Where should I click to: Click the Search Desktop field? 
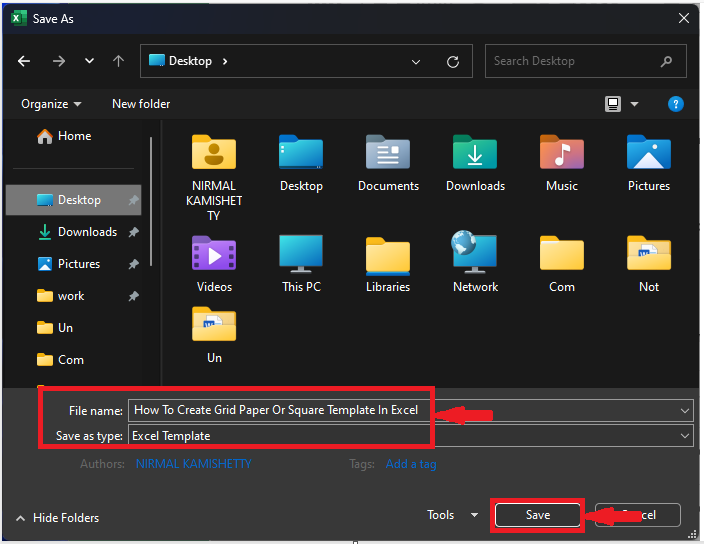tap(574, 61)
